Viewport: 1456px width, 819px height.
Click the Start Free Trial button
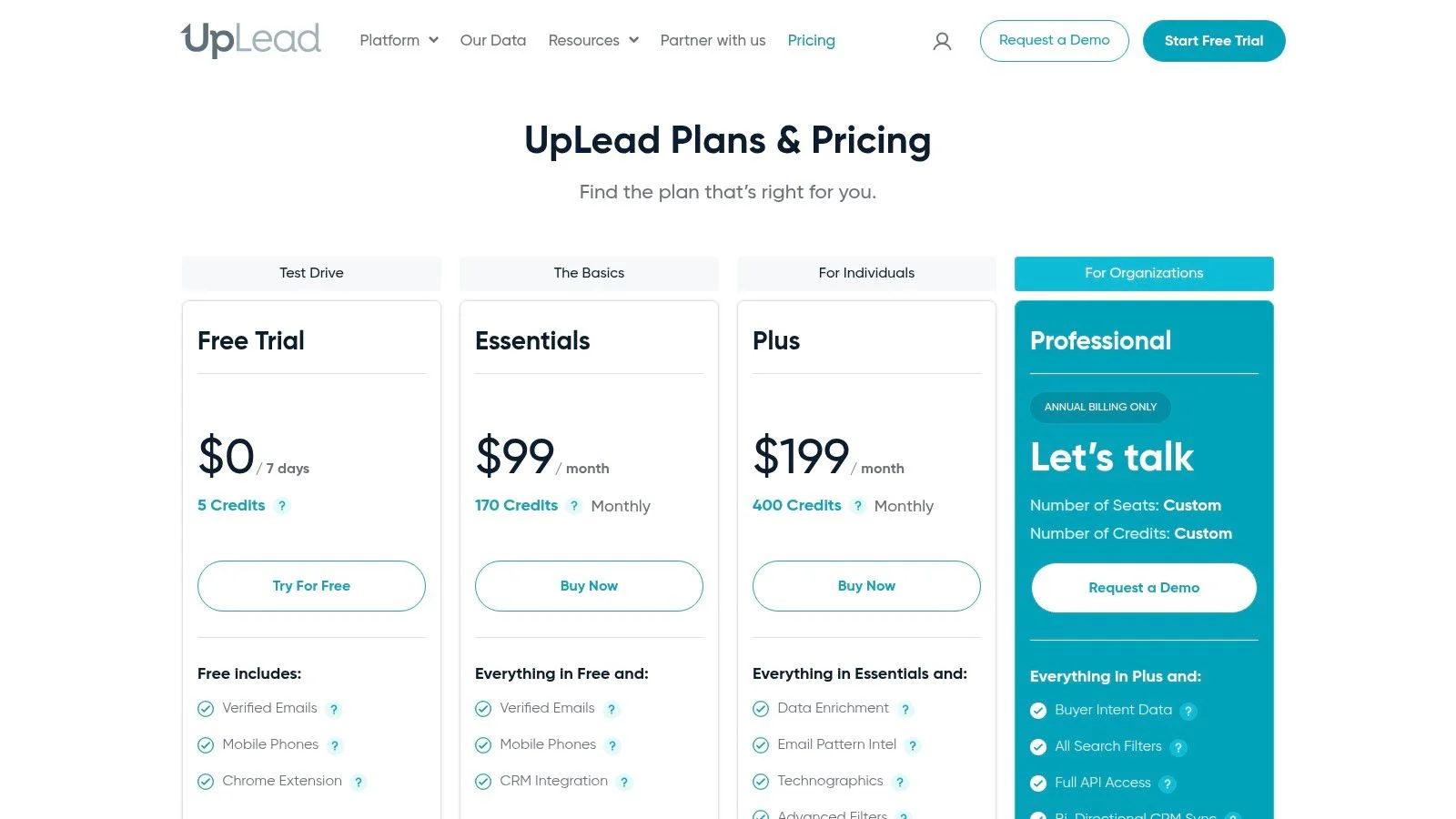(1213, 41)
